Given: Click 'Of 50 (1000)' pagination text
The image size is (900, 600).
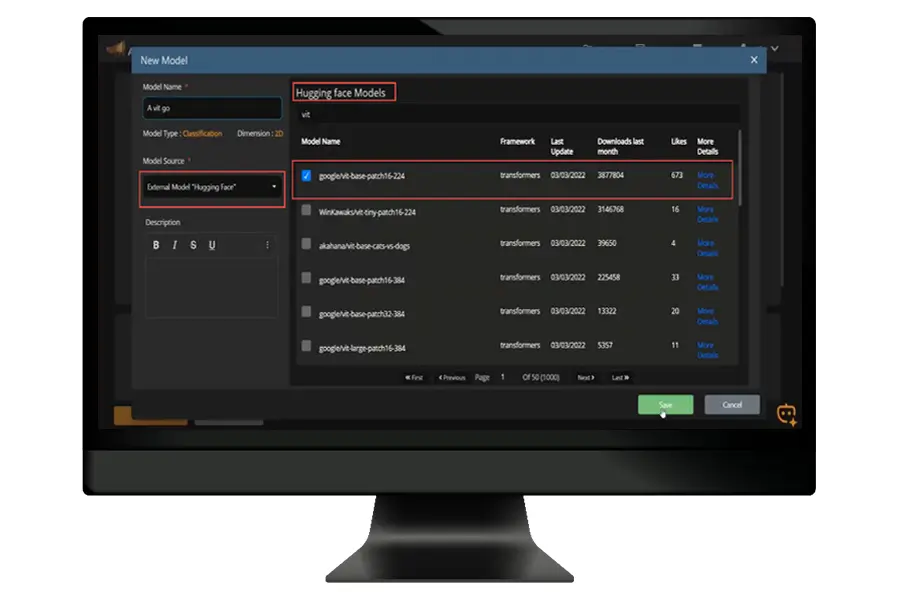Looking at the screenshot, I should coord(541,378).
